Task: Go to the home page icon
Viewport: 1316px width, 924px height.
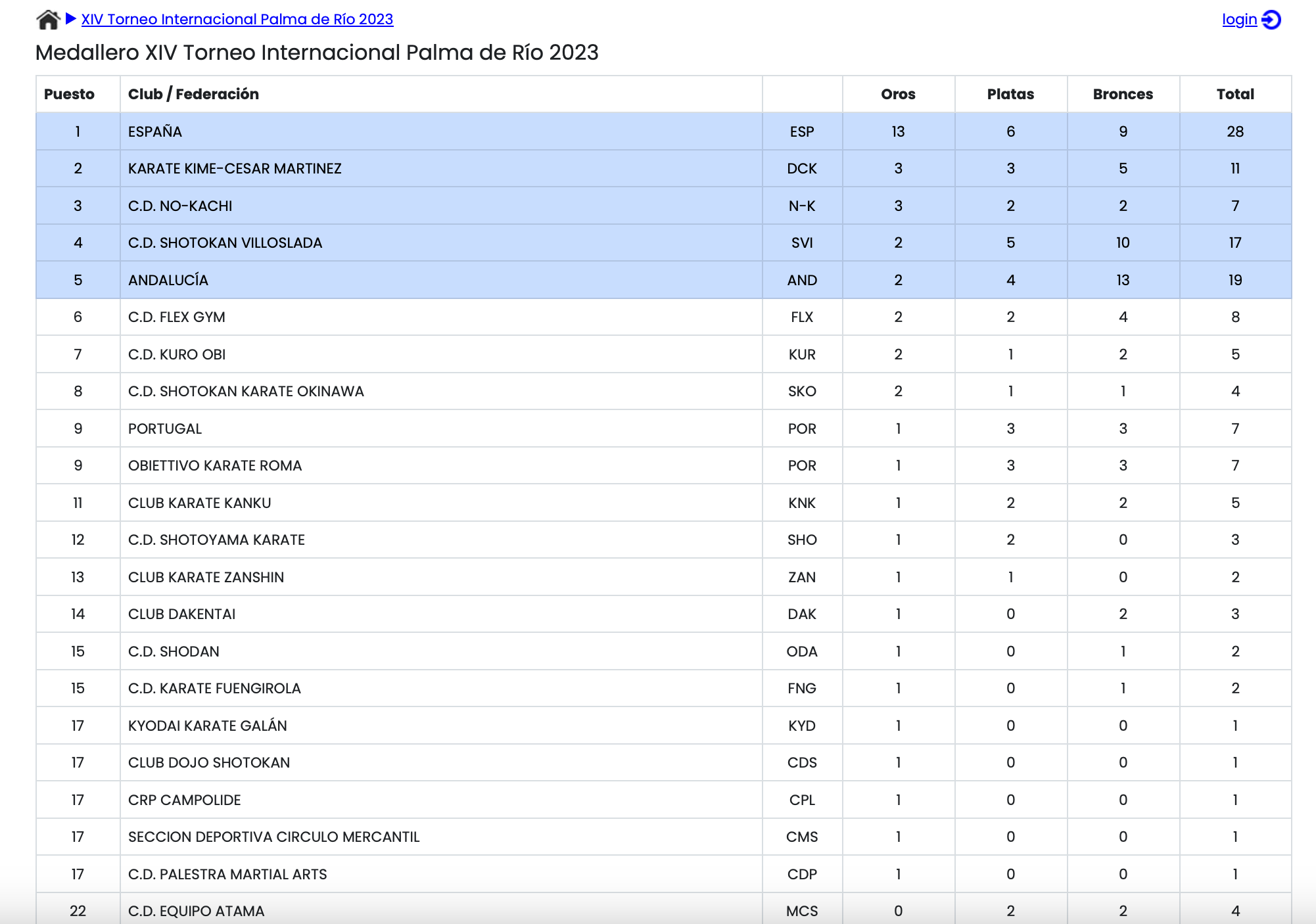Action: click(x=48, y=20)
